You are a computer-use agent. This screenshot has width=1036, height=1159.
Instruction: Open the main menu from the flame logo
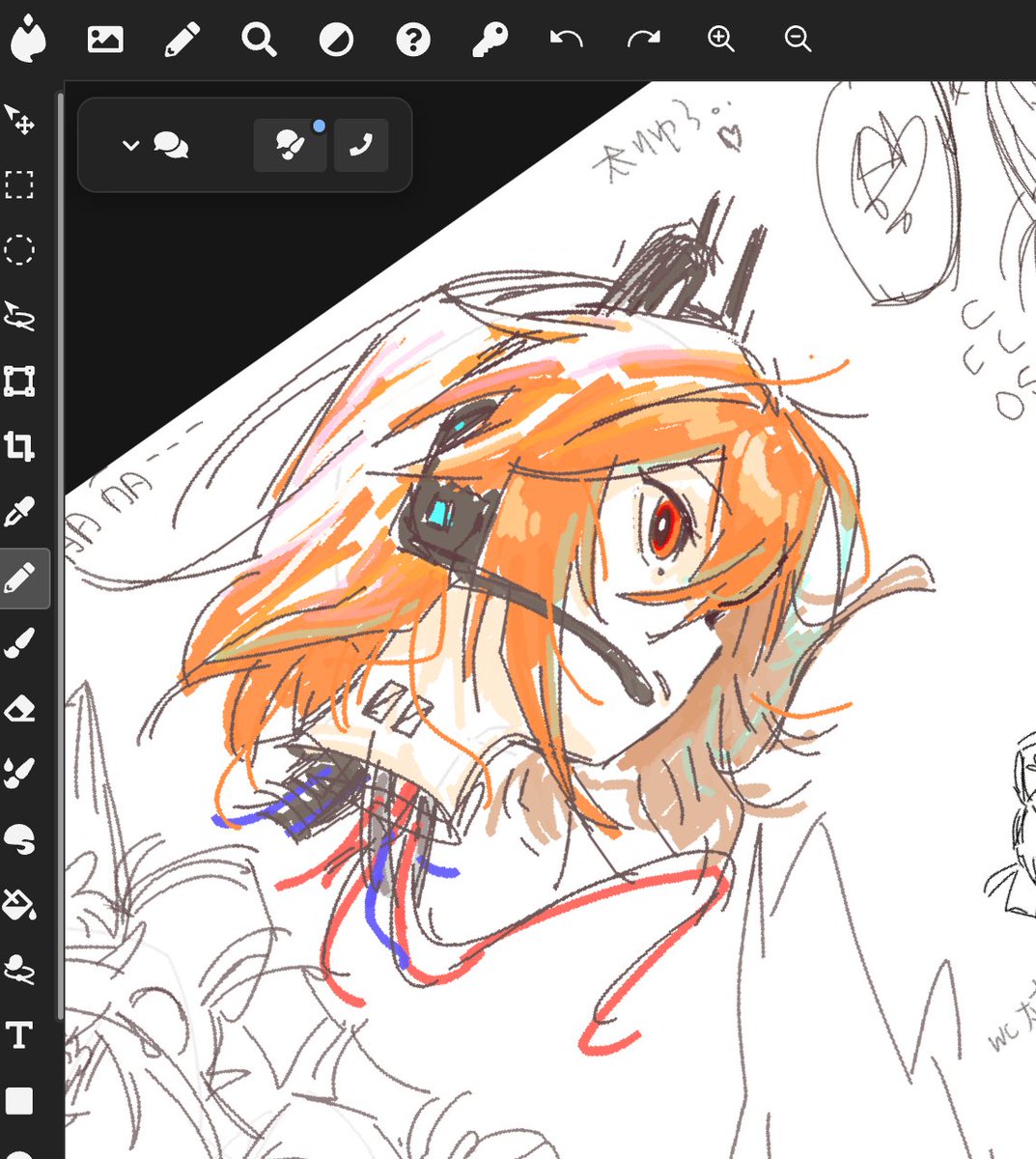[x=28, y=40]
